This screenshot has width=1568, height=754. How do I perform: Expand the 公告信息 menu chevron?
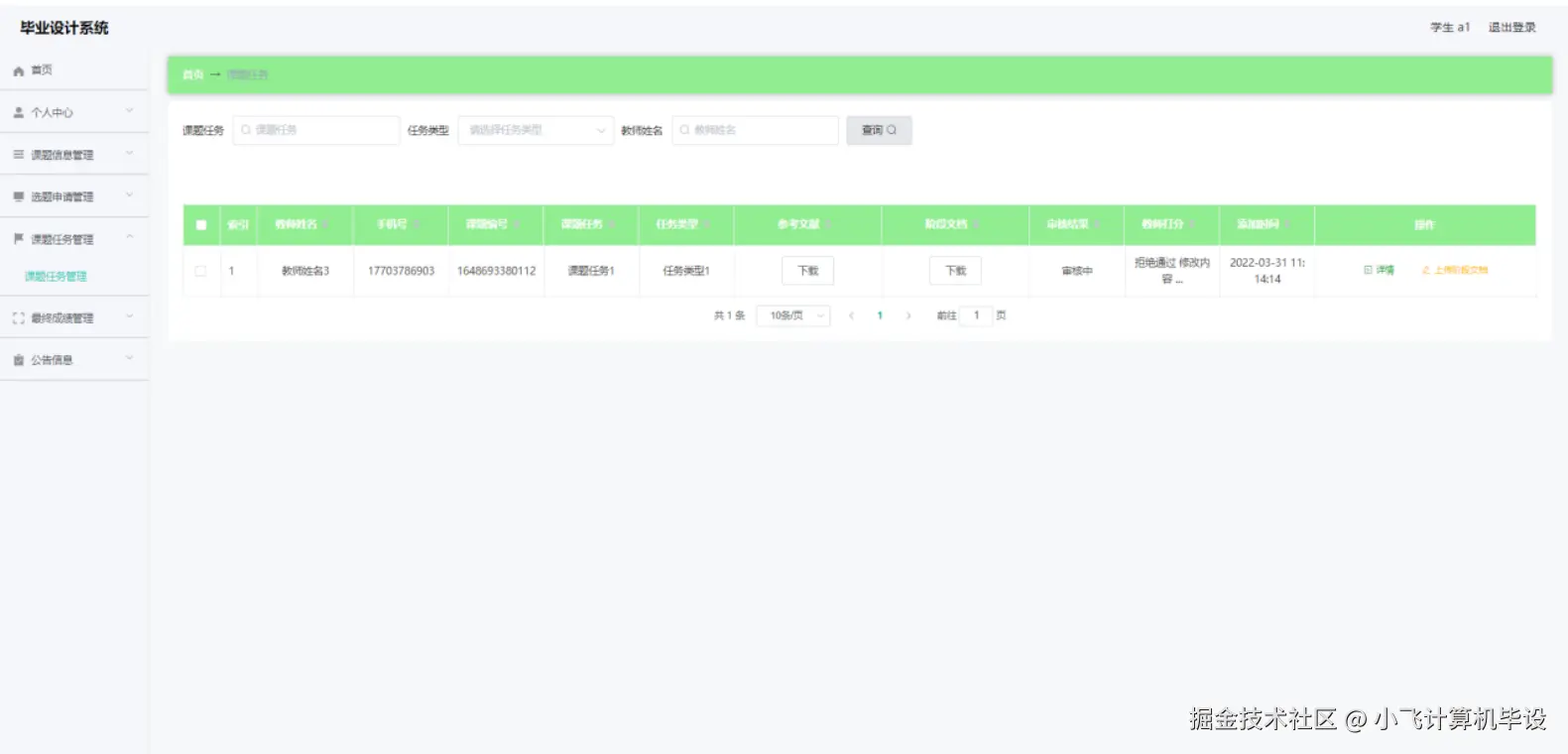click(129, 358)
